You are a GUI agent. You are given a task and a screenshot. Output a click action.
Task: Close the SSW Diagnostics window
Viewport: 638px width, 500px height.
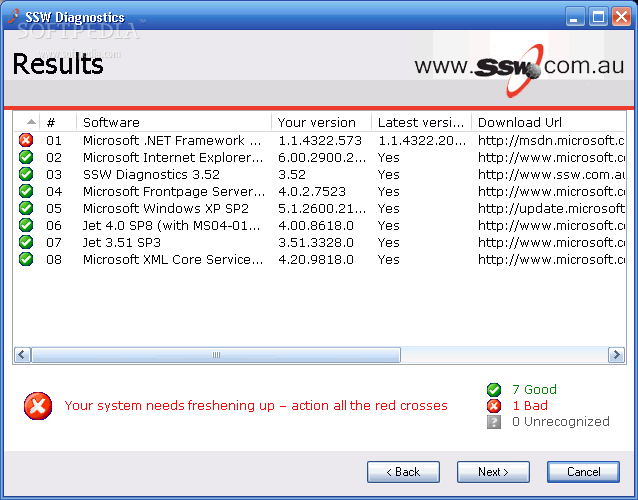[x=621, y=17]
